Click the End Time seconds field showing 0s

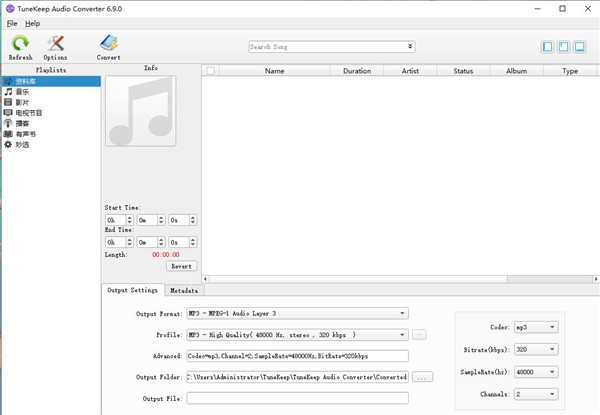click(179, 242)
